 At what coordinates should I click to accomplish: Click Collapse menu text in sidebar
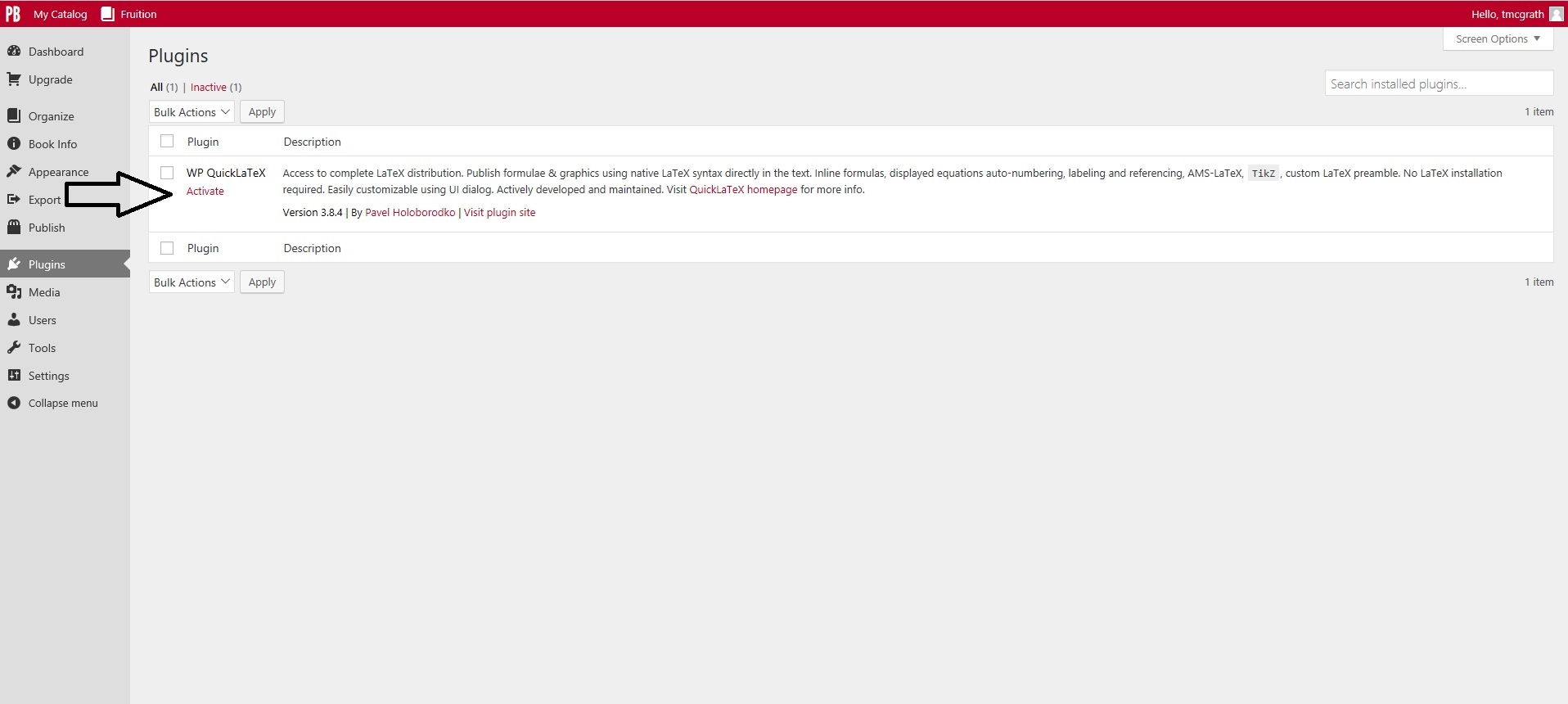(x=63, y=403)
